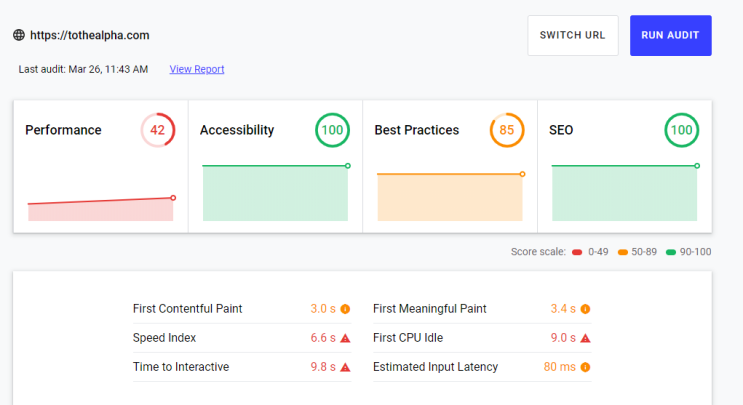Click orange info icon next to Estimated Input Latency
This screenshot has height=405, width=743.
click(586, 367)
